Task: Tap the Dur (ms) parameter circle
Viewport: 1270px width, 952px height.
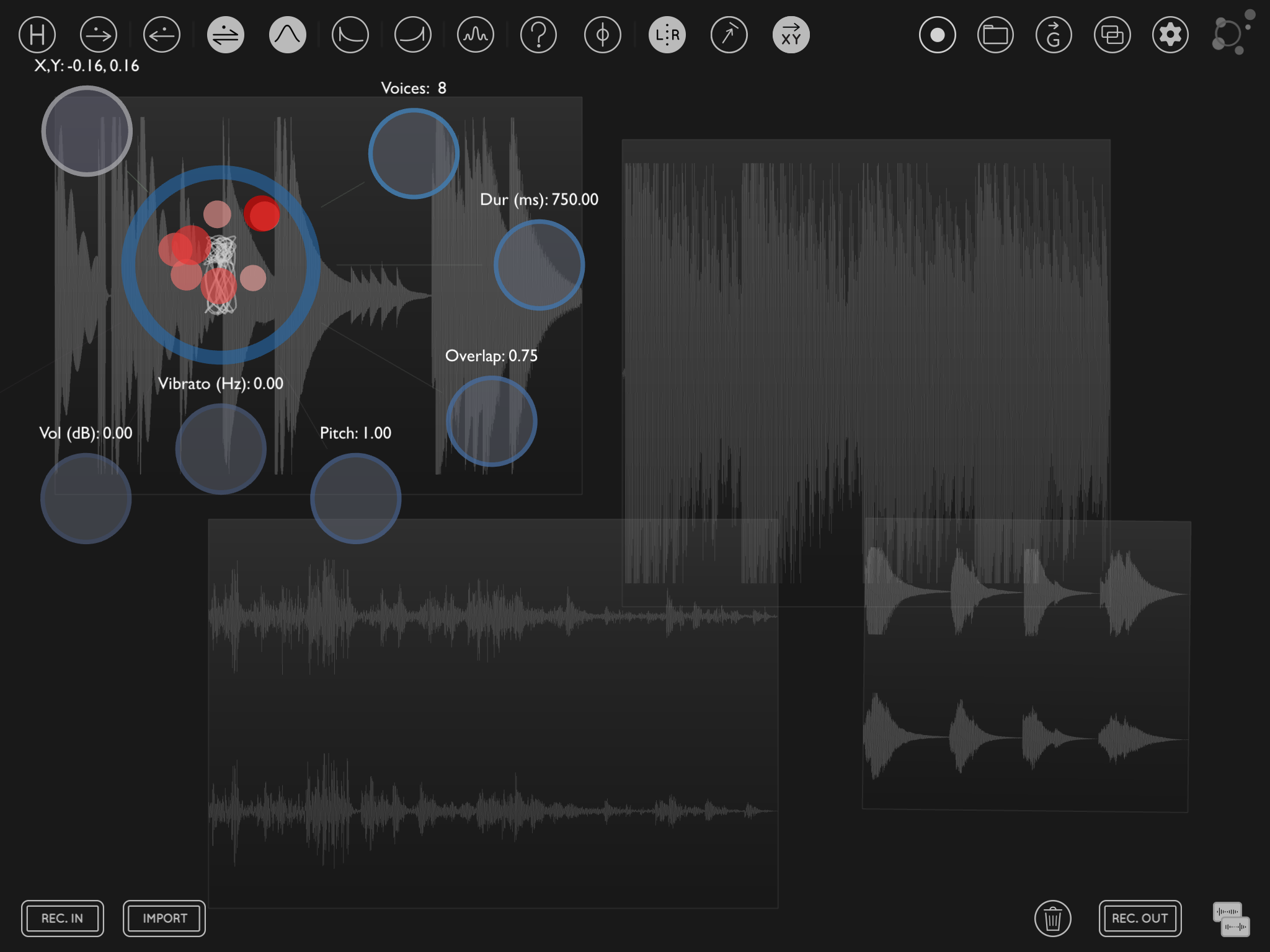Action: pyautogui.click(x=539, y=265)
